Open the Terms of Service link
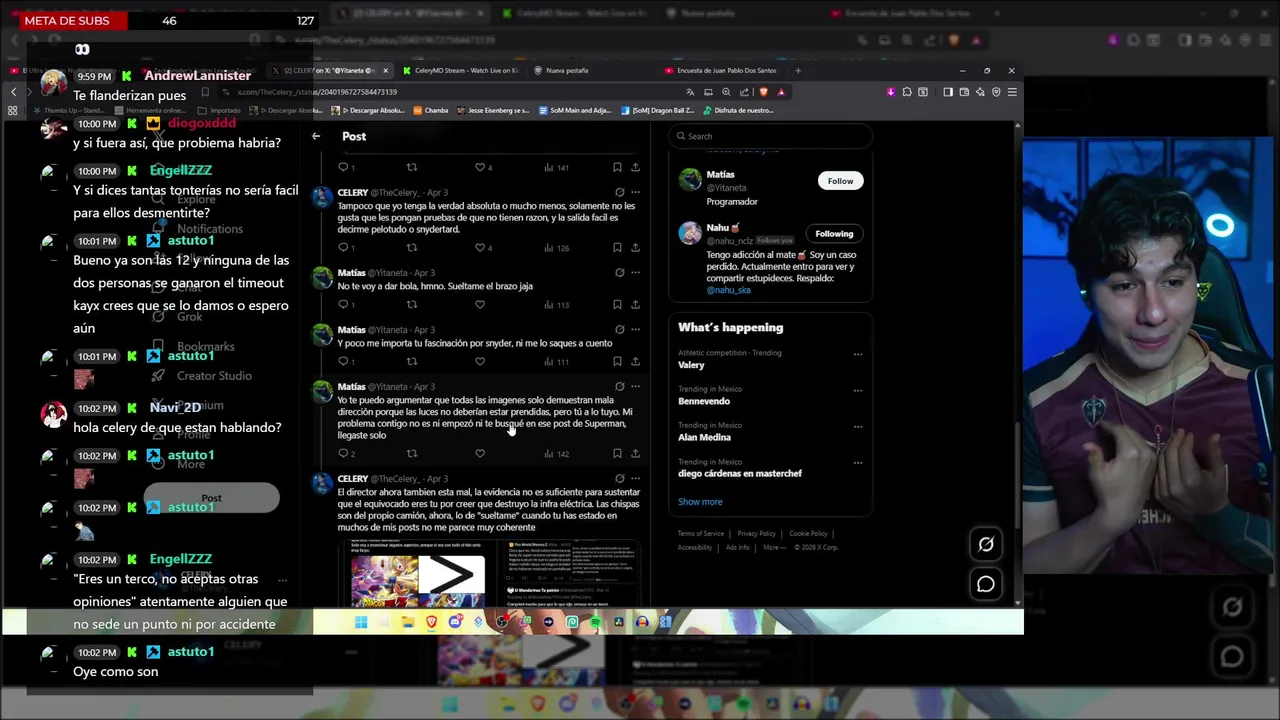Image resolution: width=1280 pixels, height=720 pixels. 700,534
